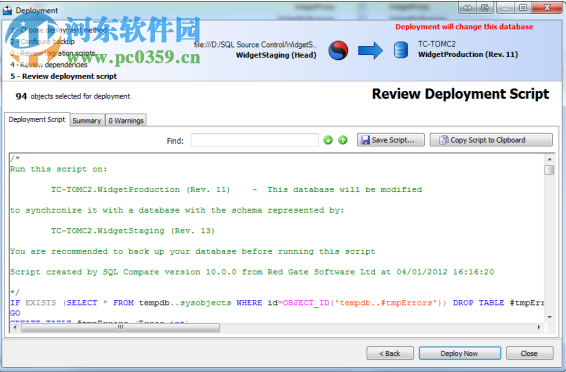The height and width of the screenshot is (372, 566).
Task: Close the Deployment window with red X
Action: (547, 8)
